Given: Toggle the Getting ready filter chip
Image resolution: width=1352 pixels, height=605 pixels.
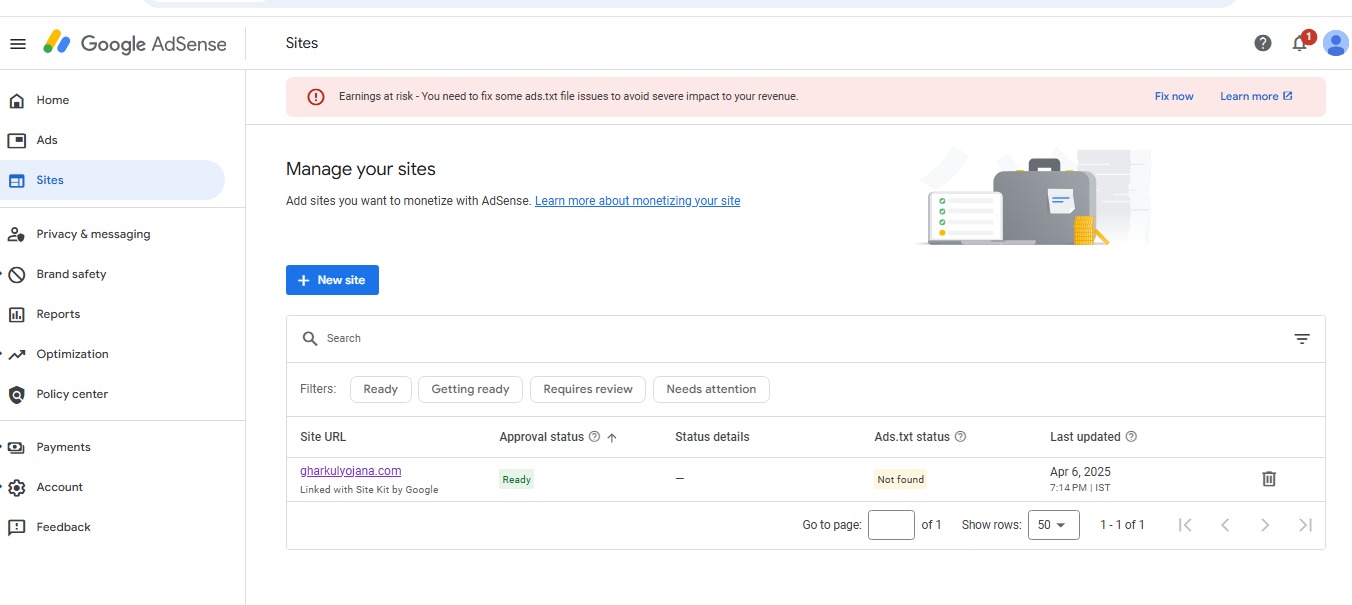Looking at the screenshot, I should (470, 389).
